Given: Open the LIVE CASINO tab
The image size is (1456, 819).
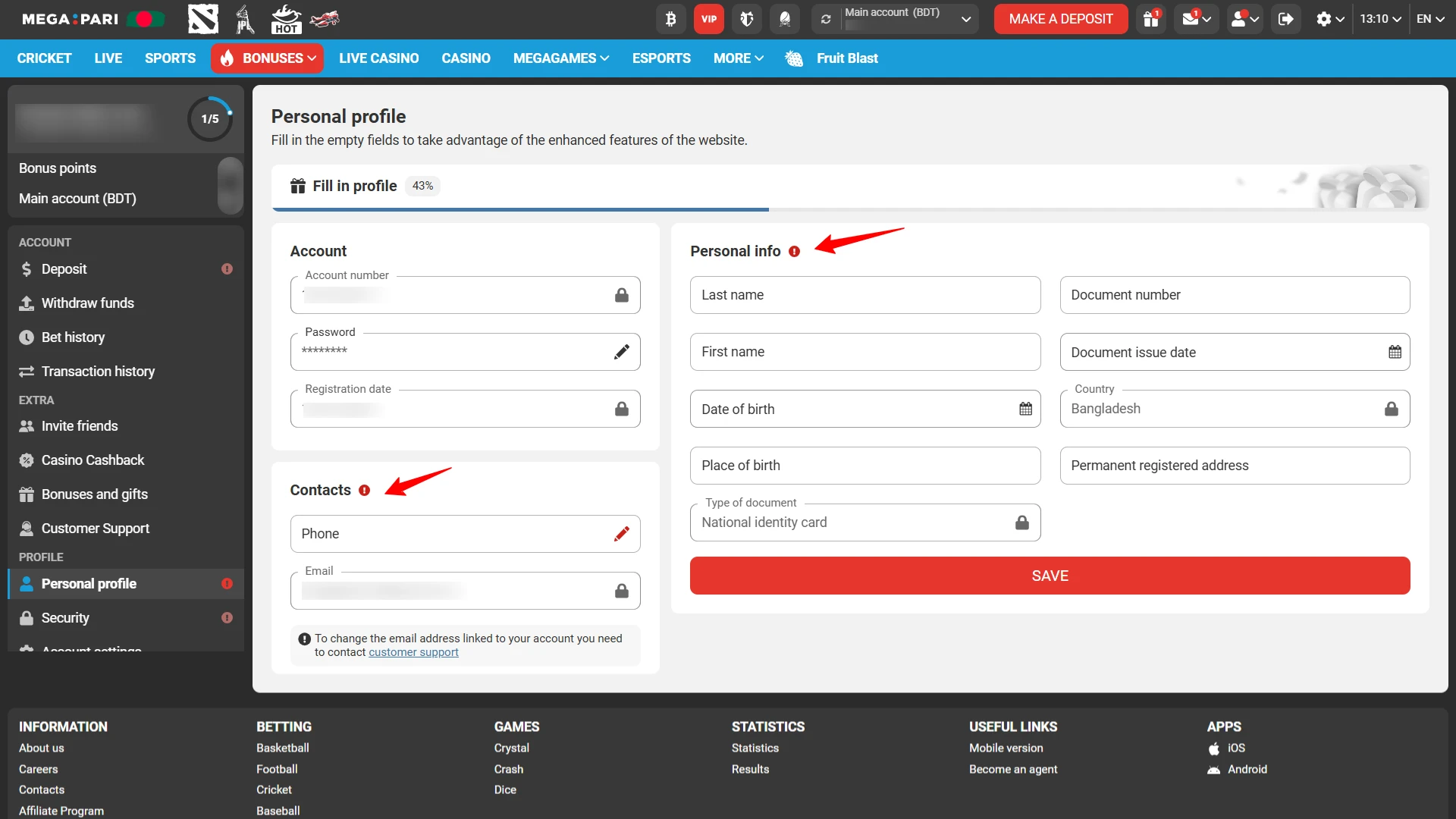Looking at the screenshot, I should (x=378, y=58).
